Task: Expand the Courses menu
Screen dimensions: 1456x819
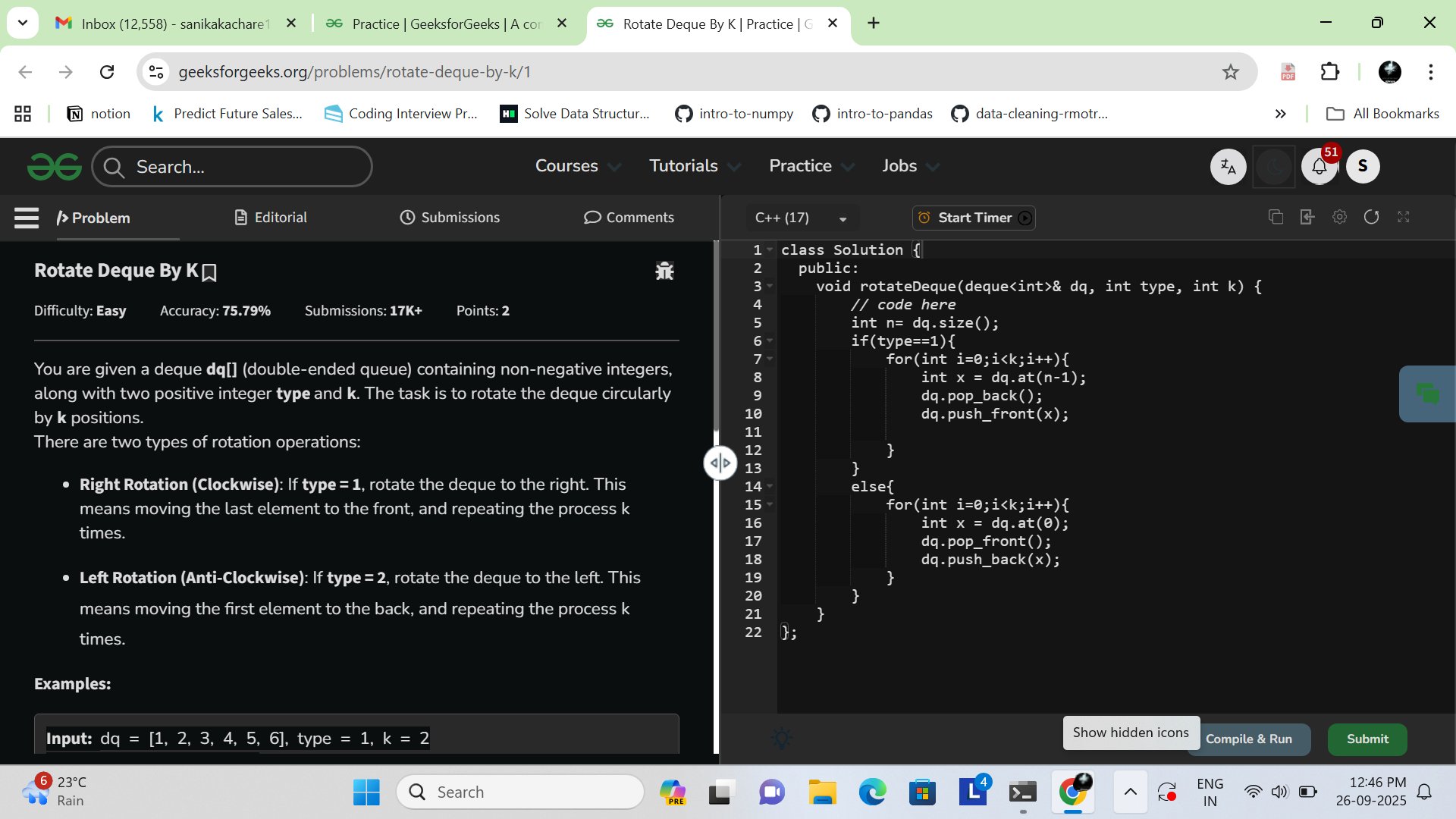Action: click(577, 166)
